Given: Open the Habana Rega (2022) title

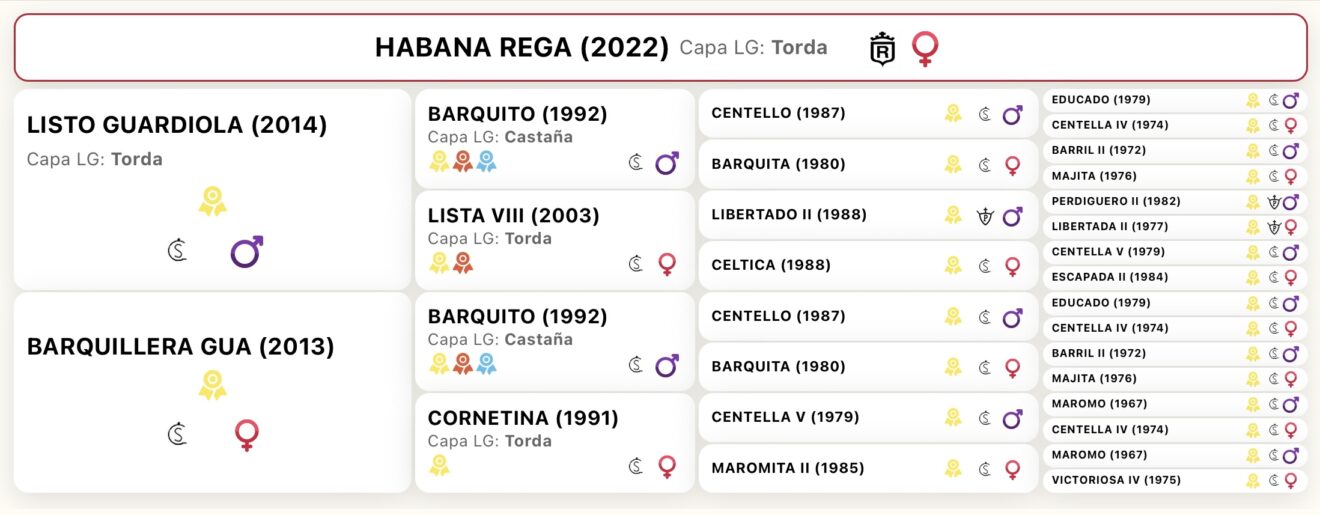Looking at the screenshot, I should coord(522,47).
